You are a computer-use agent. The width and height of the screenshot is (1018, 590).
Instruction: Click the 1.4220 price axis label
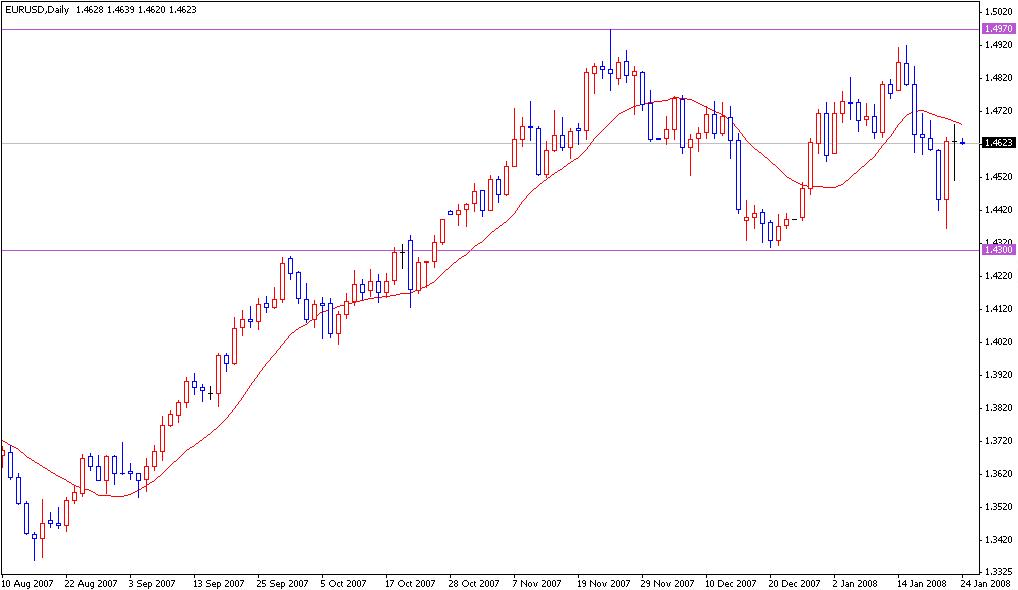pyautogui.click(x=999, y=276)
